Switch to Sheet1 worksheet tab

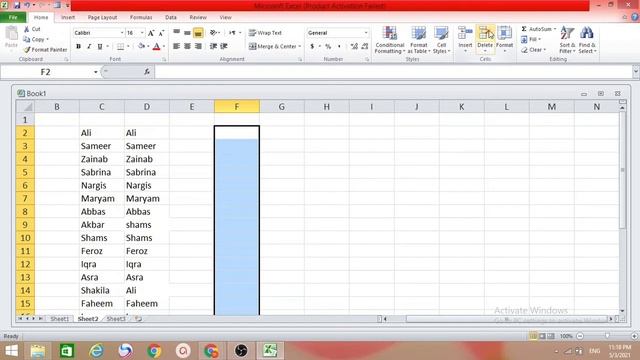[x=60, y=319]
